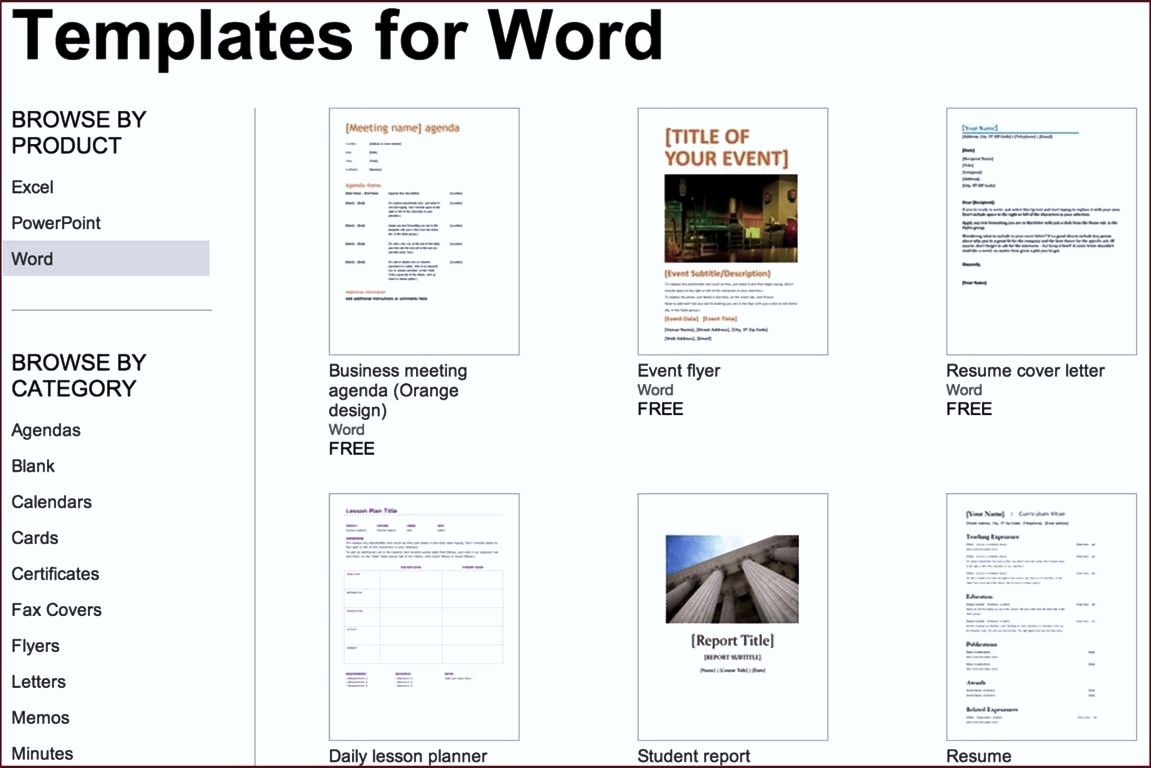The image size is (1151, 768).
Task: Open the Student report template thumbnail
Action: click(733, 617)
